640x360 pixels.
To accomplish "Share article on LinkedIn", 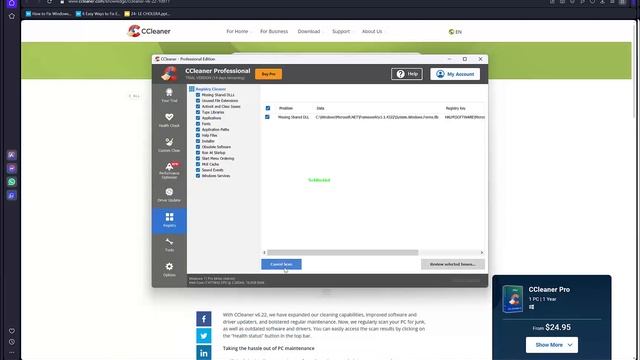I will (x=204, y=353).
